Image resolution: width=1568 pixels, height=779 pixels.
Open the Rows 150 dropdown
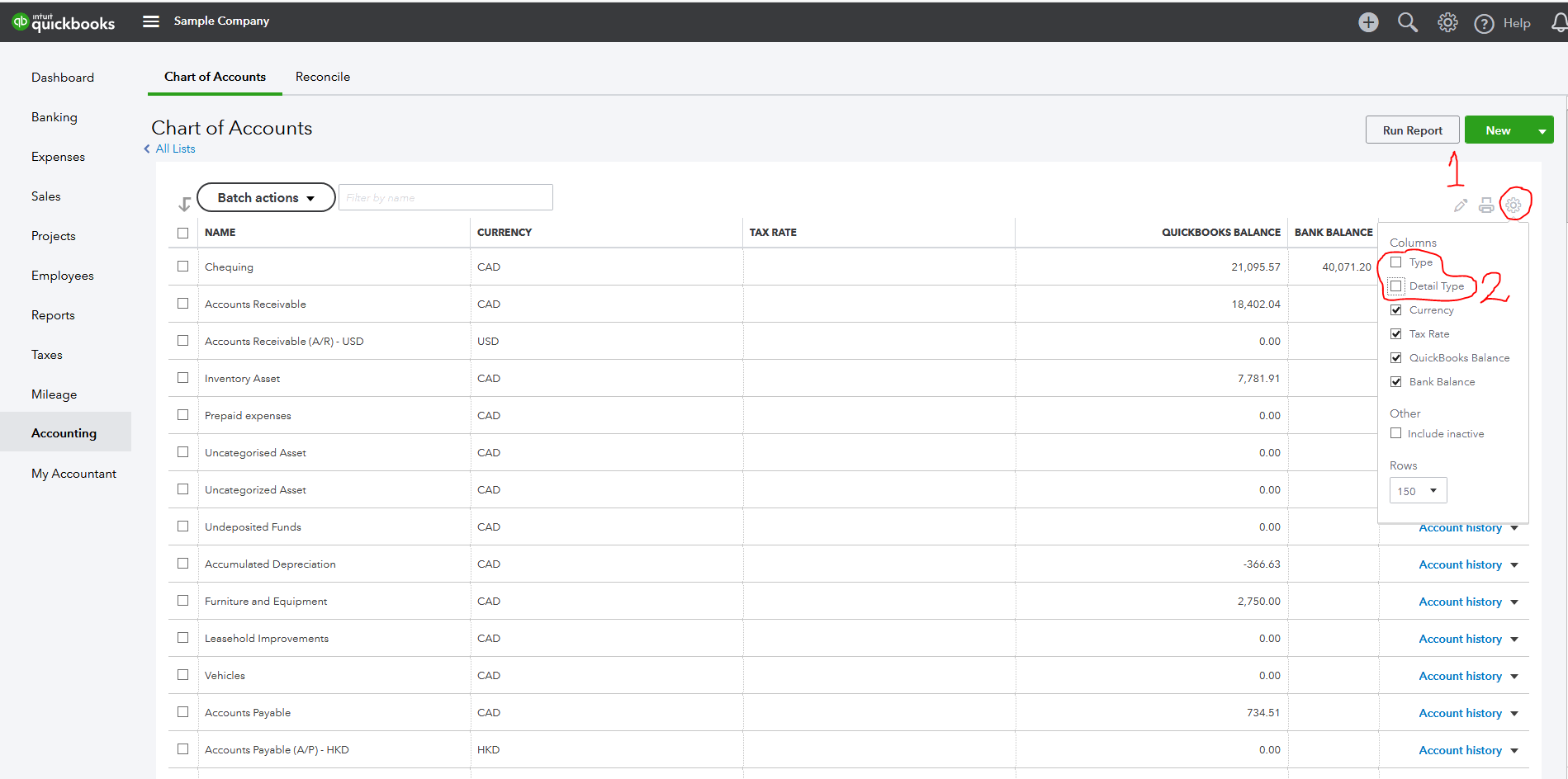click(1418, 491)
